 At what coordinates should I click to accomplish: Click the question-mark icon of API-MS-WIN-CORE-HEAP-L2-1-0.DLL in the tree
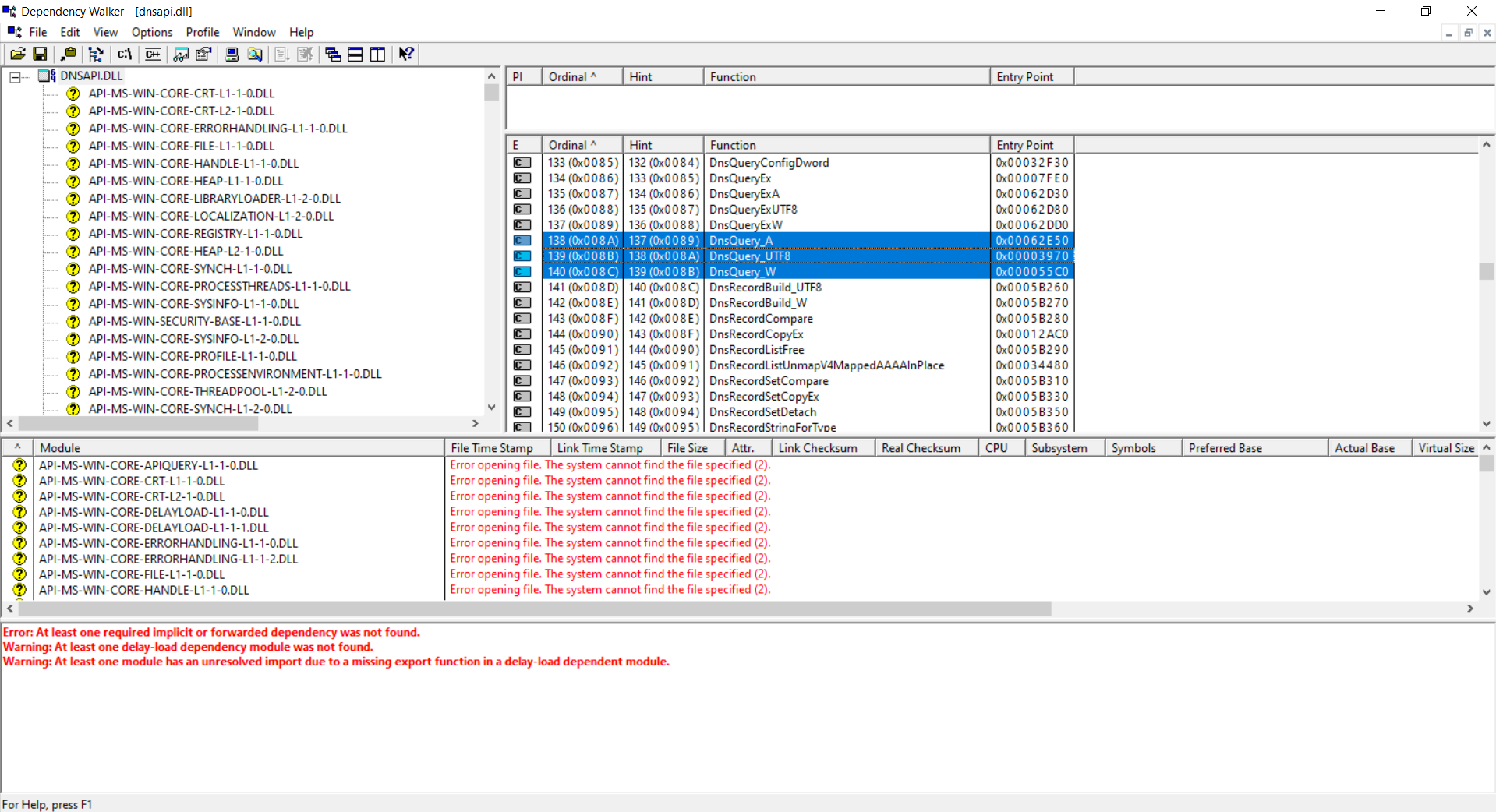(x=73, y=251)
